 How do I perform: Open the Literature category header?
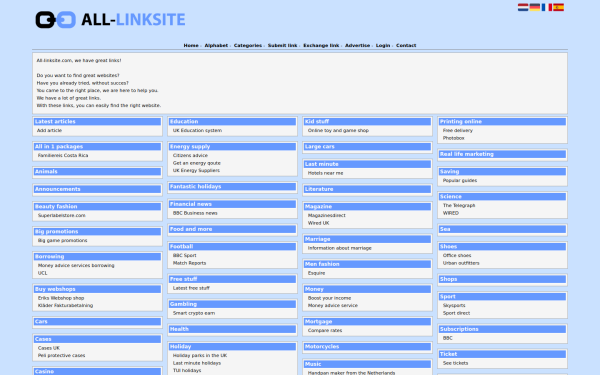[x=368, y=189]
